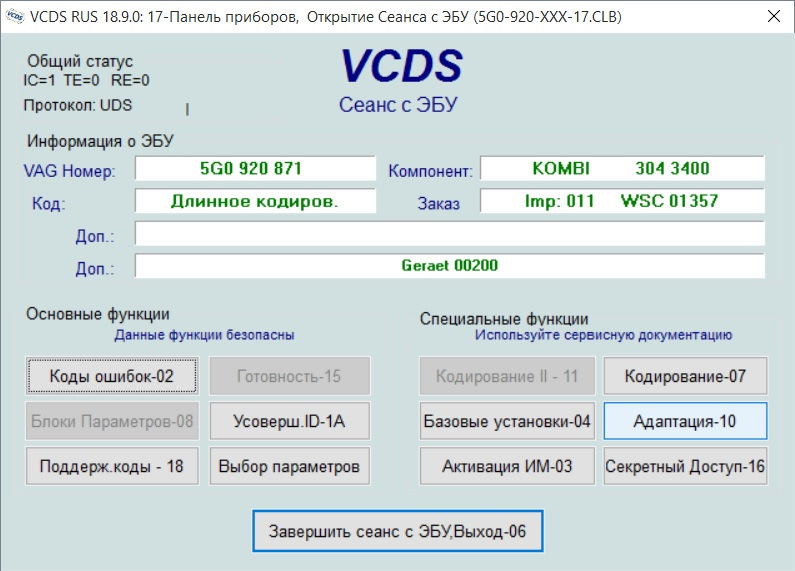The image size is (795, 571).
Task: Click the disabled Готовность-15 button
Action: (290, 376)
